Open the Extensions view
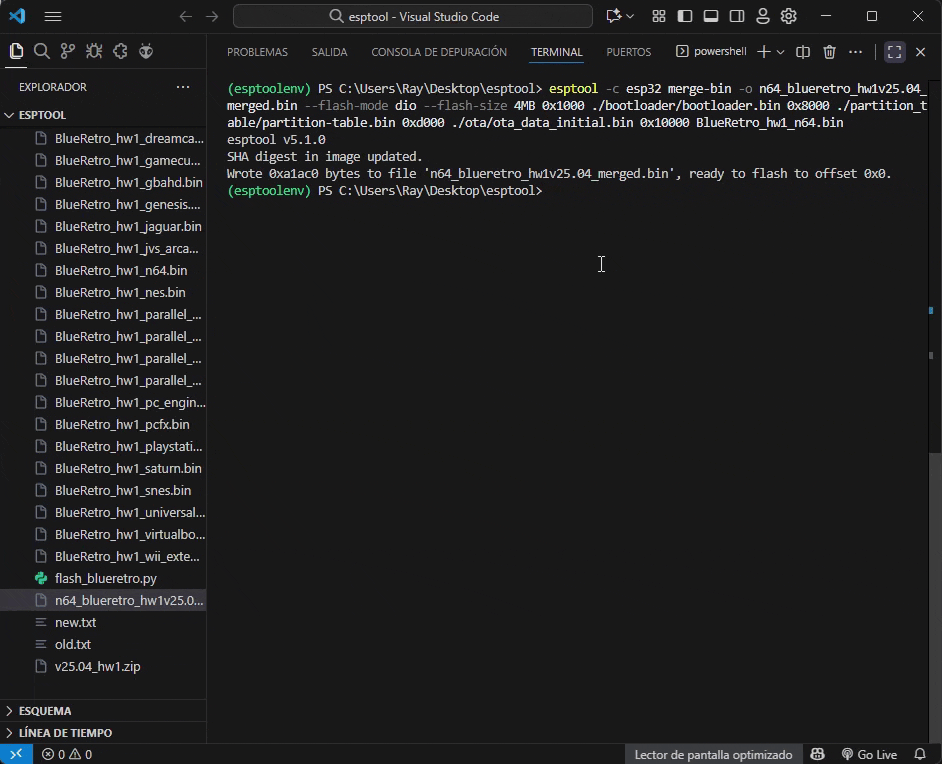942x764 pixels. (x=120, y=51)
